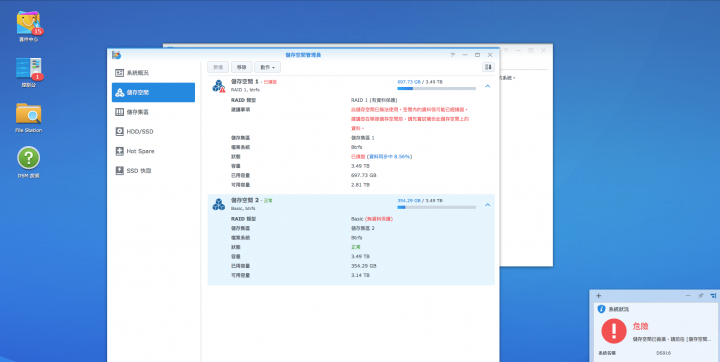
Task: Click the 697.73 GB / 3.49 TB usage label
Action: pos(420,82)
